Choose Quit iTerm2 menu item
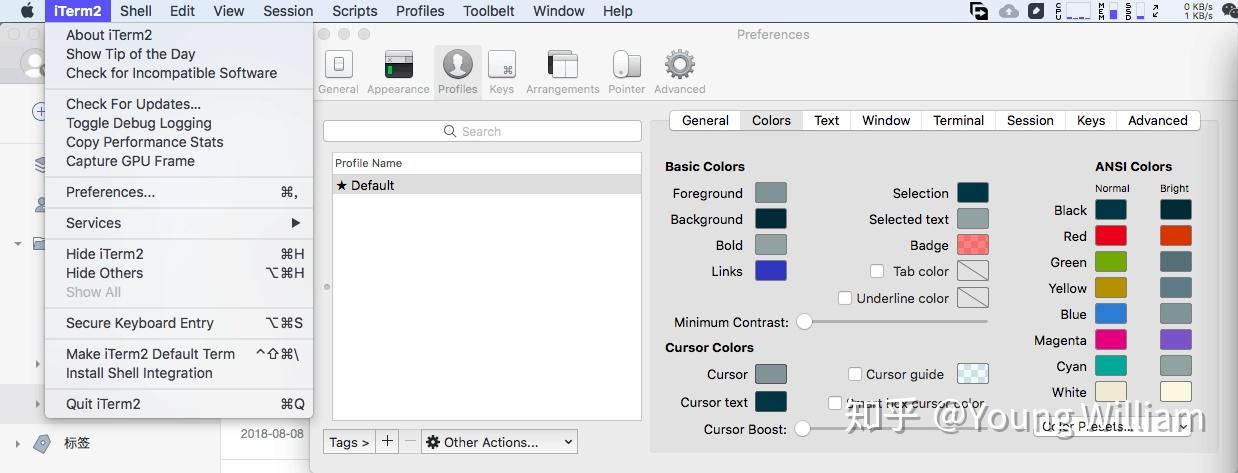 pos(179,404)
